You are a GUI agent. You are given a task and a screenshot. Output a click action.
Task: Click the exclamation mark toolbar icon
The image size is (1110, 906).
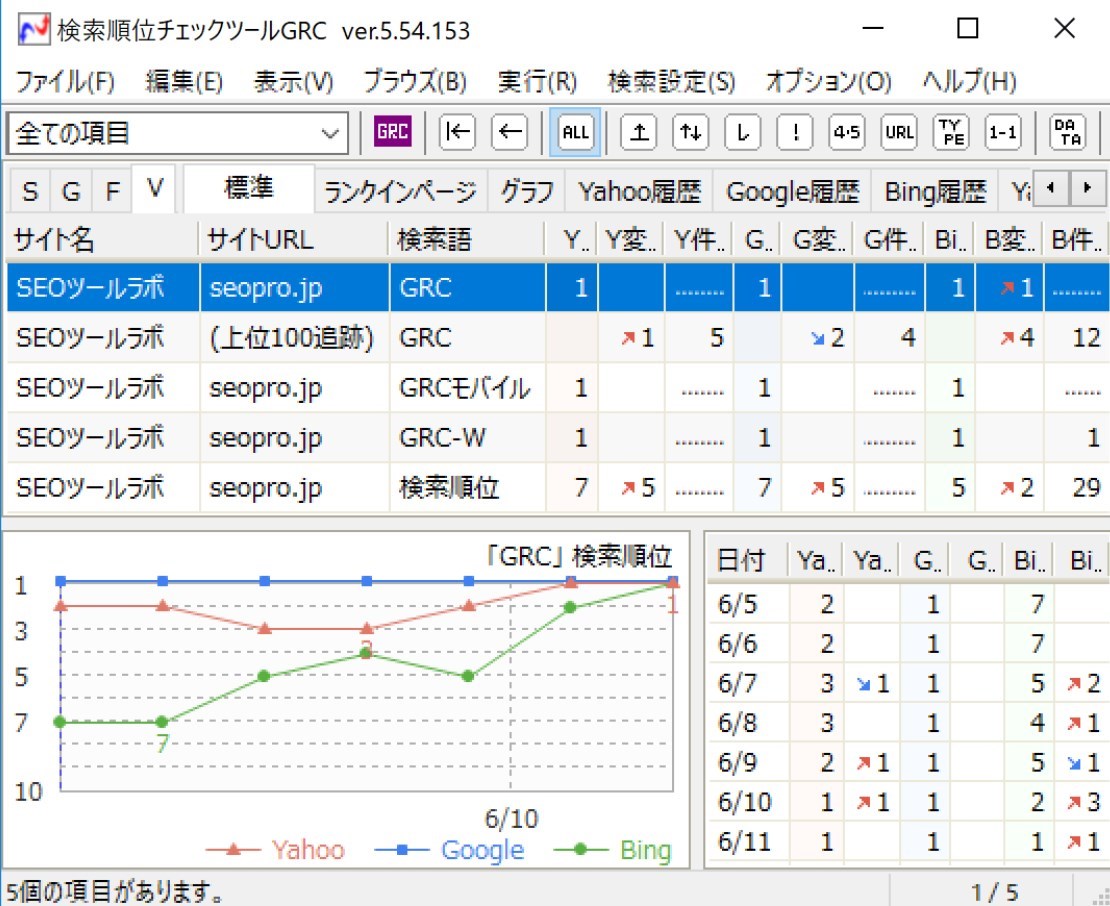[794, 133]
